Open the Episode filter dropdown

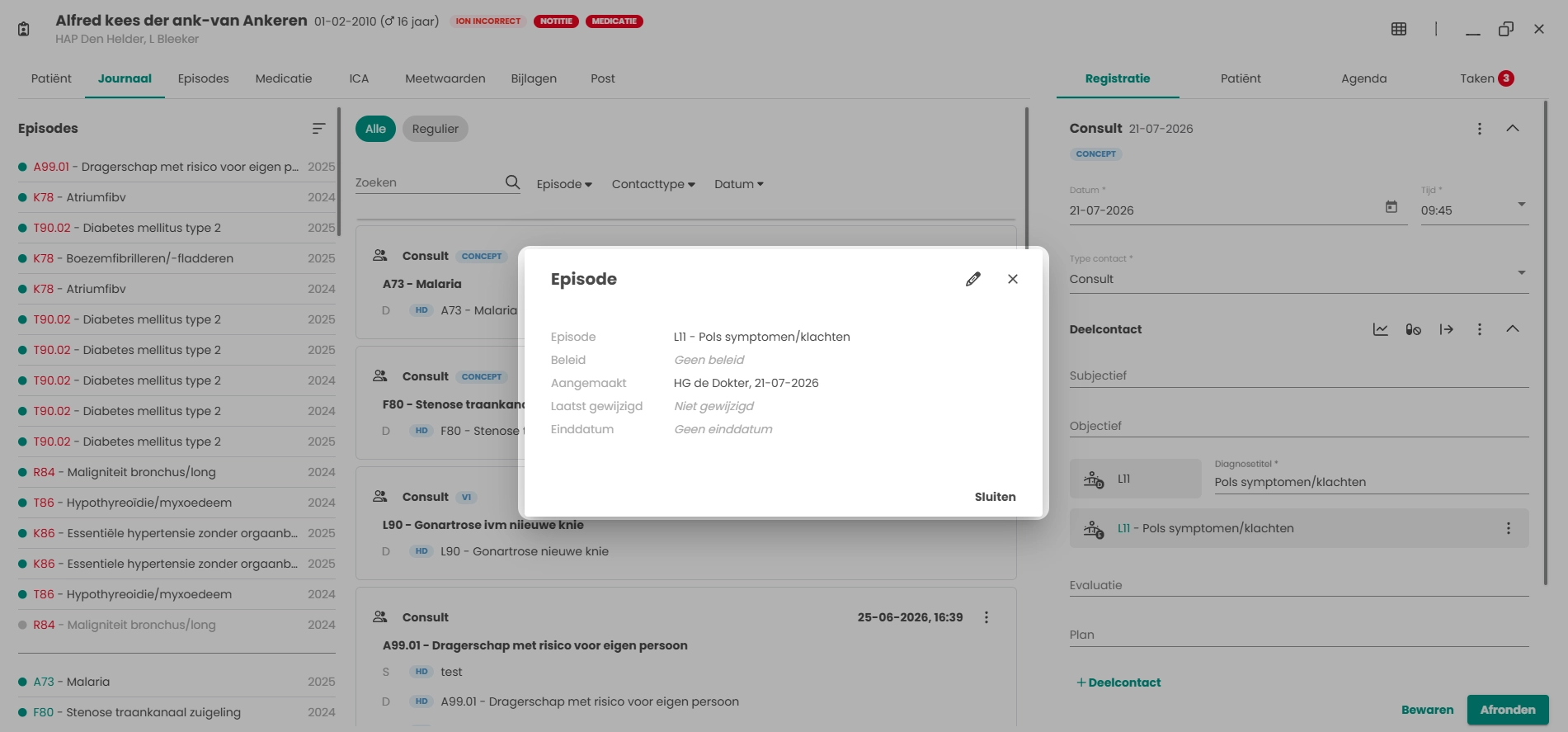tap(564, 184)
